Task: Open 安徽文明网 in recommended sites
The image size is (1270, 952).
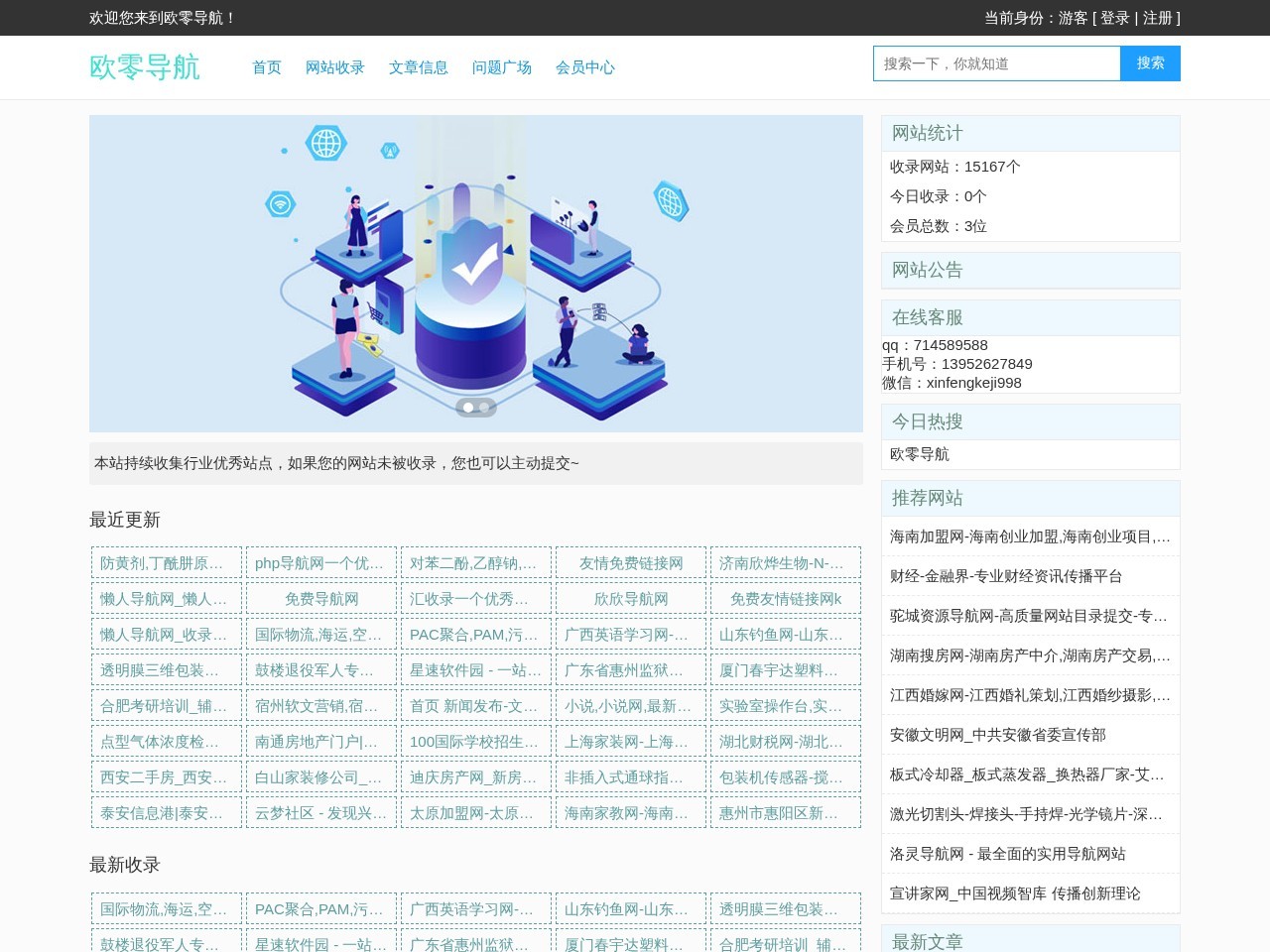Action: coord(997,735)
